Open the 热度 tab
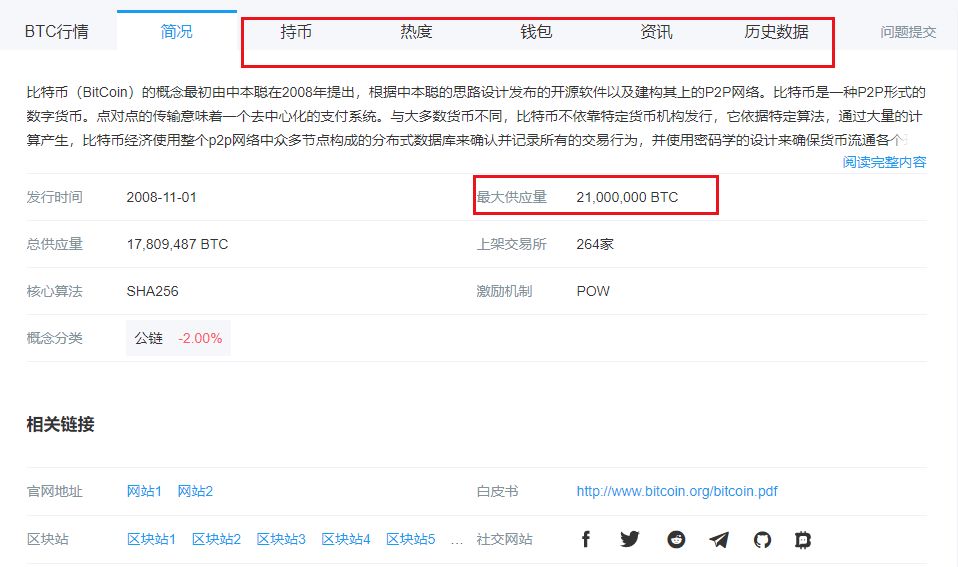 pos(416,31)
